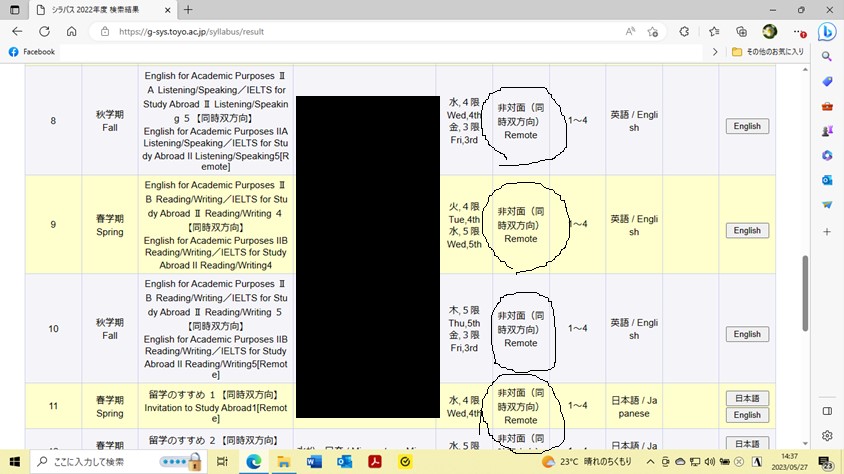The image size is (844, 474).
Task: Switch to Edge in the taskbar
Action: point(254,462)
